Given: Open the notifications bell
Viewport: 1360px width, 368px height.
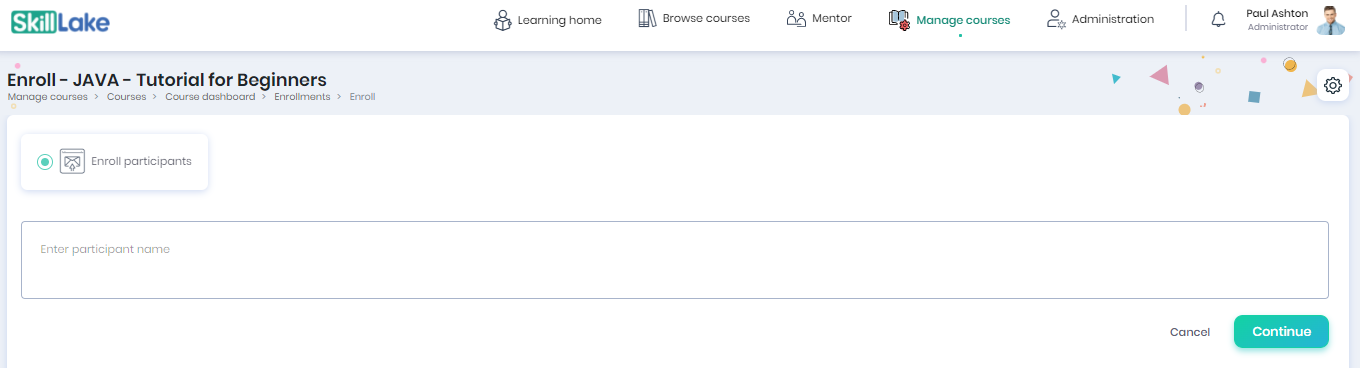Looking at the screenshot, I should coord(1218,19).
